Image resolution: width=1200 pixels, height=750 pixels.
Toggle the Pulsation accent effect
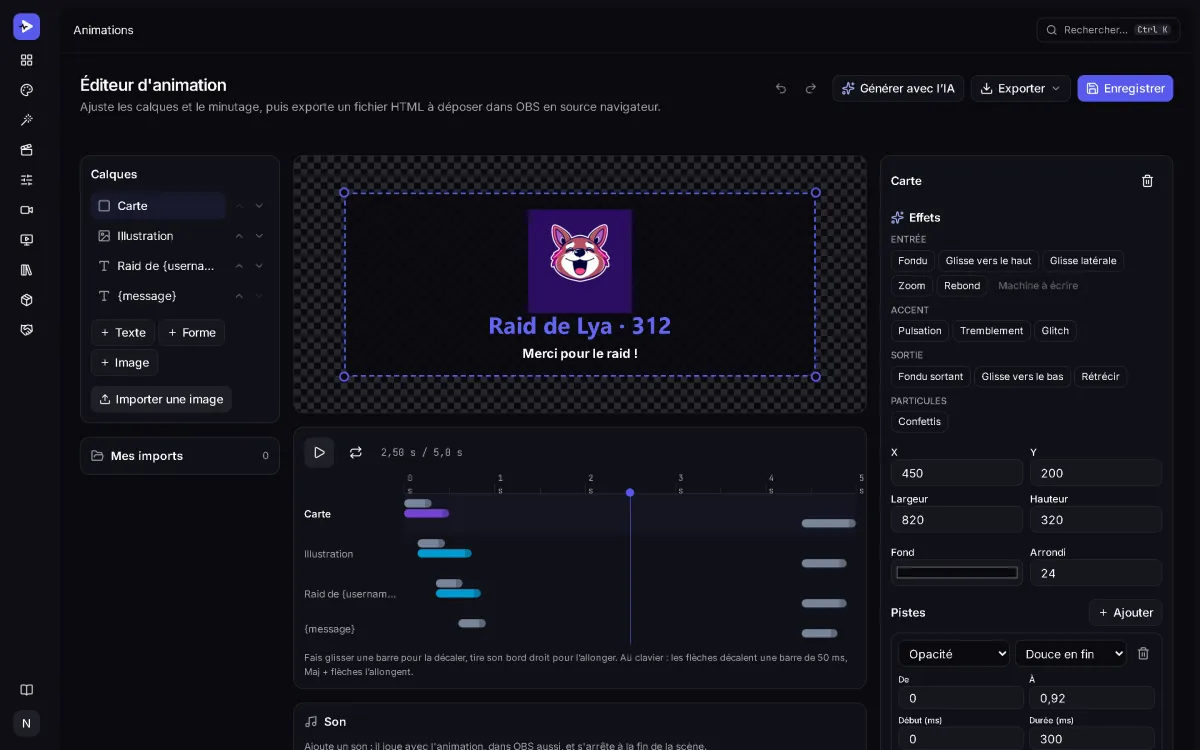(920, 331)
